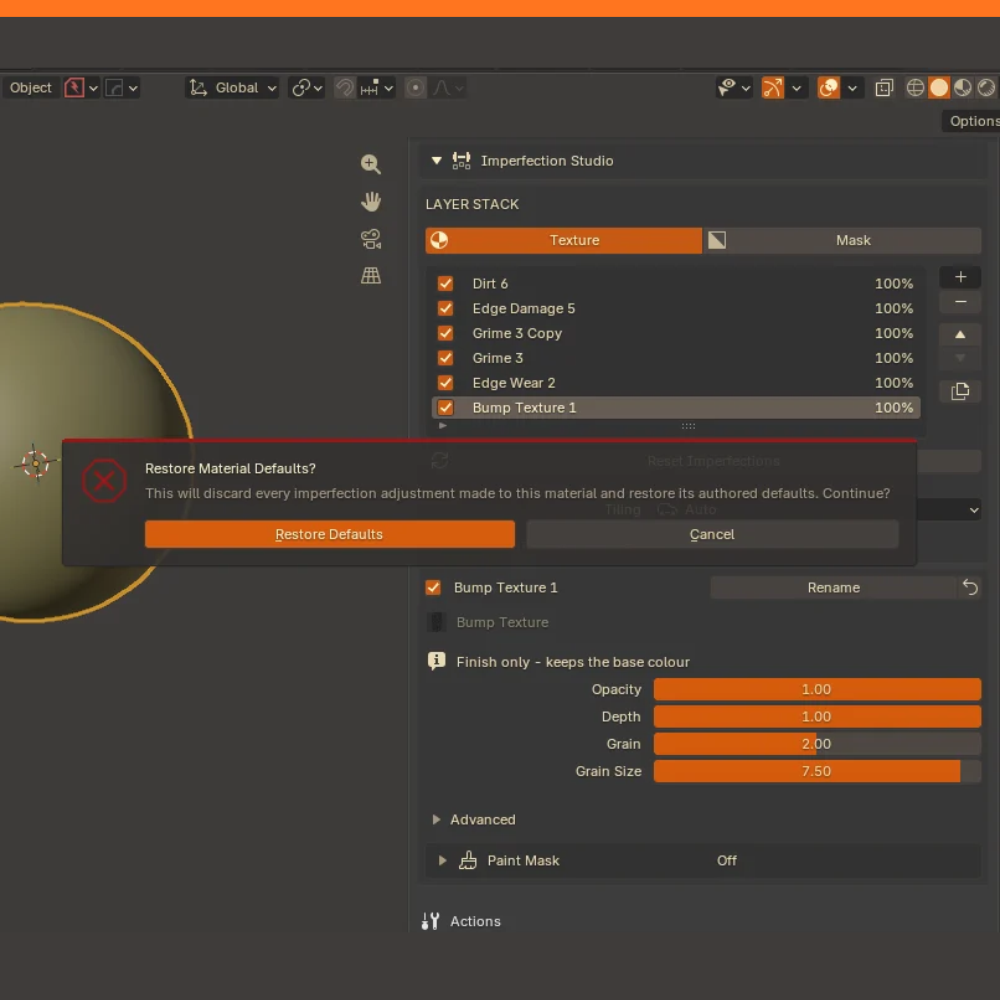Move layer up with the up arrow
Image resolution: width=1000 pixels, height=1000 pixels.
point(960,334)
